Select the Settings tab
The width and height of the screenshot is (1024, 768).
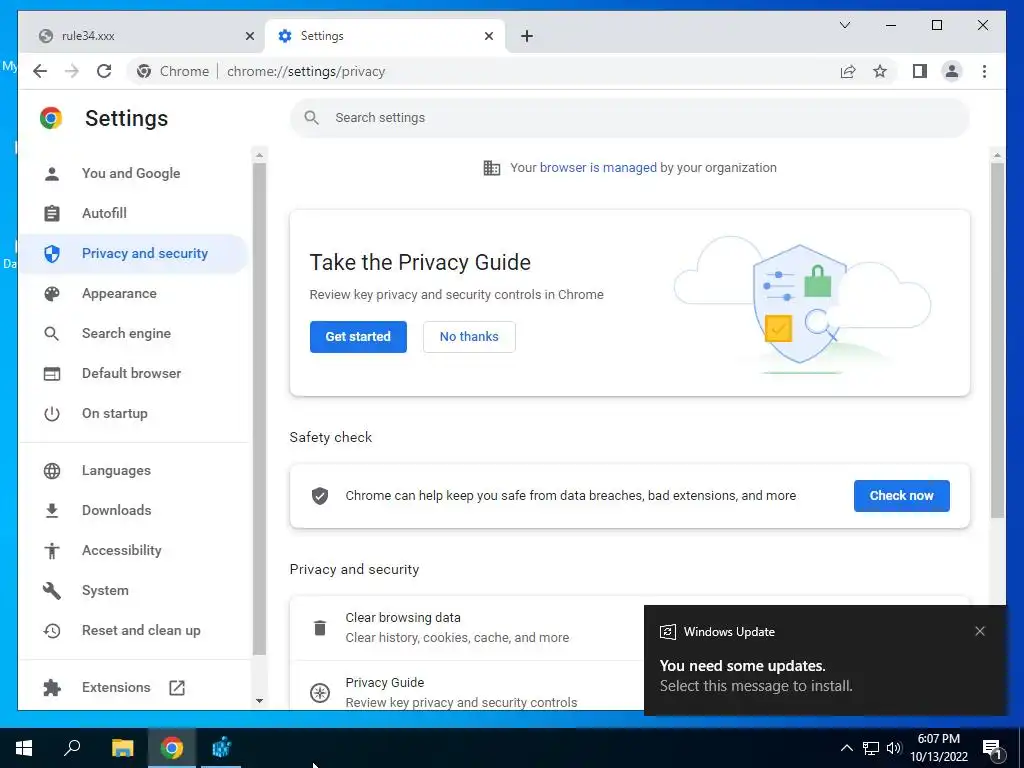click(x=385, y=36)
